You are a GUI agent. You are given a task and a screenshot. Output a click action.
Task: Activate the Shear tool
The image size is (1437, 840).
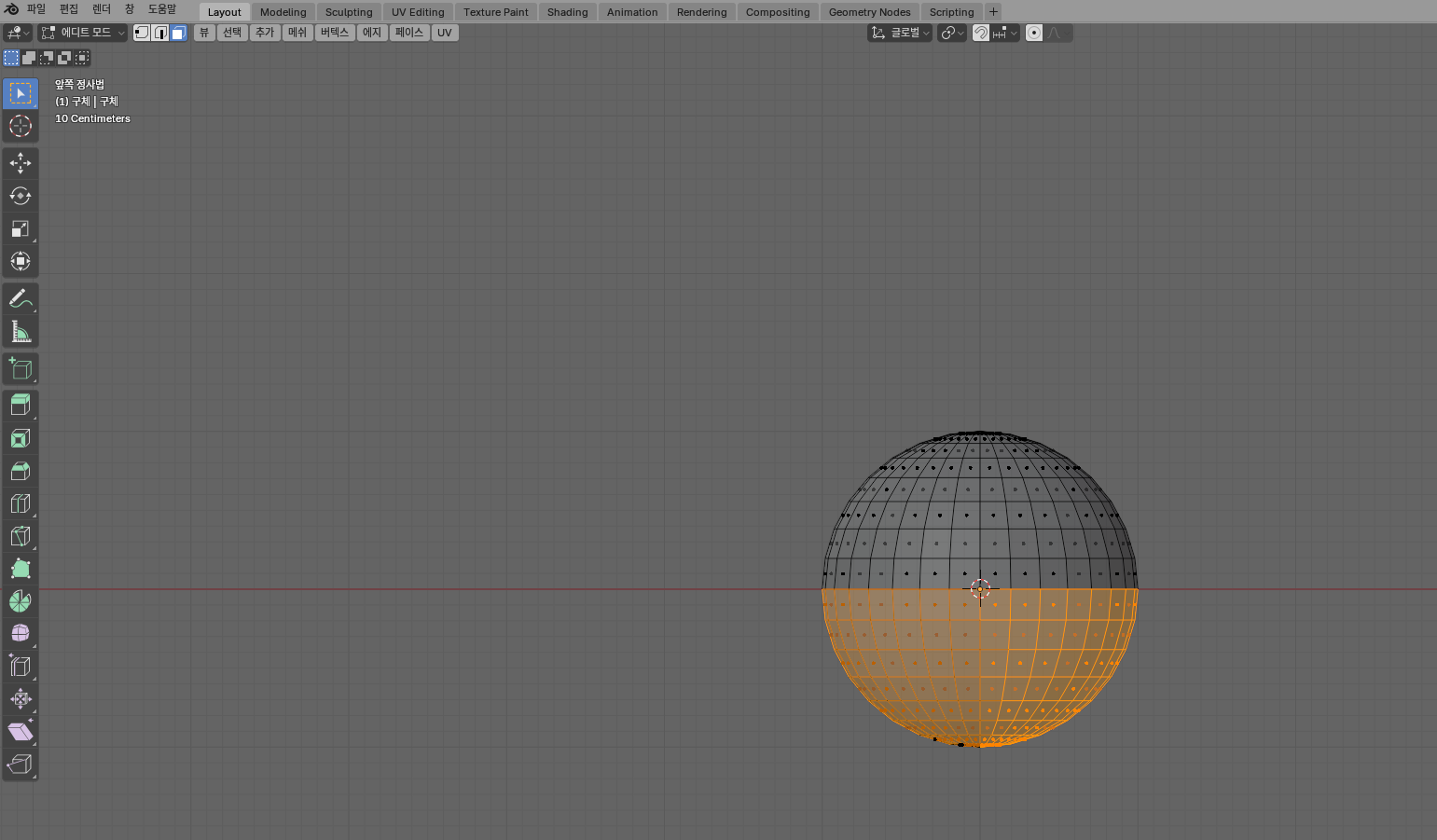coord(21,732)
